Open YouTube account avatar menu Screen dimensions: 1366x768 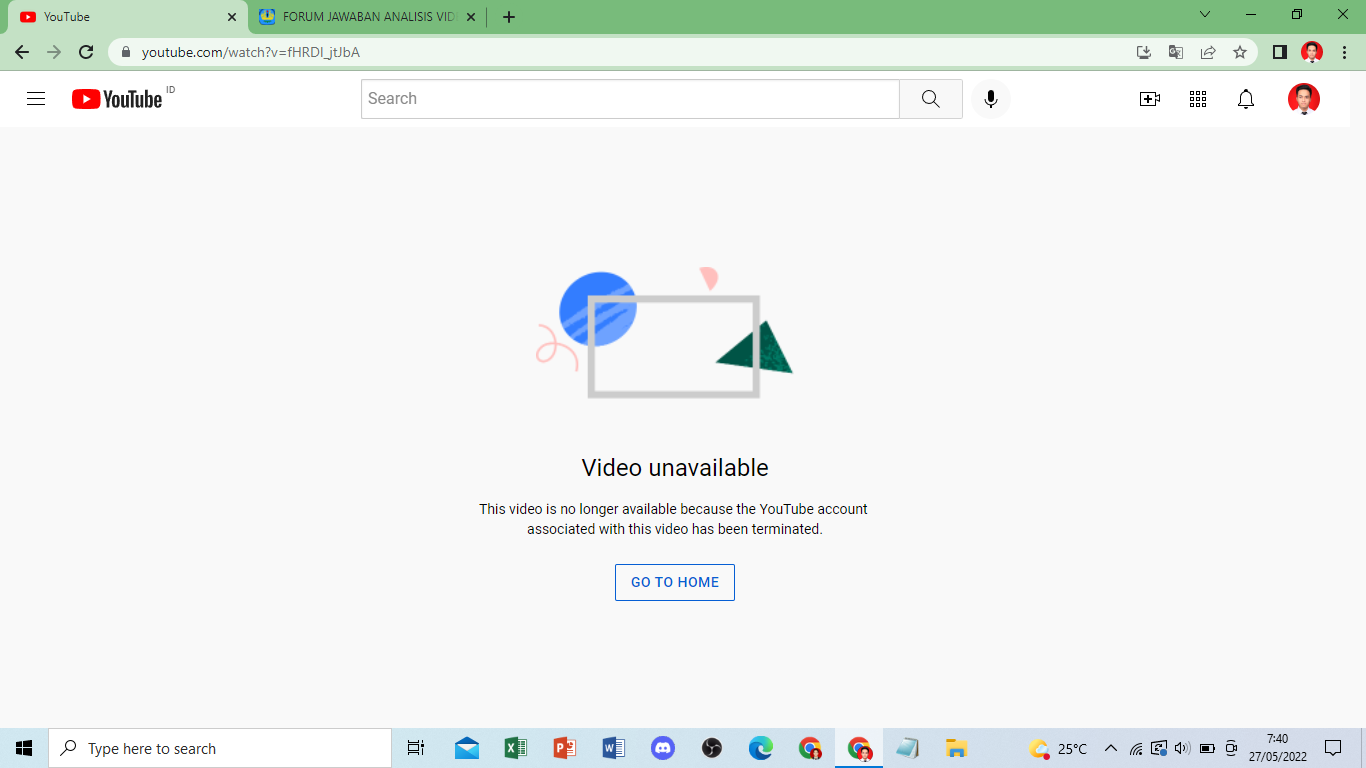tap(1303, 99)
